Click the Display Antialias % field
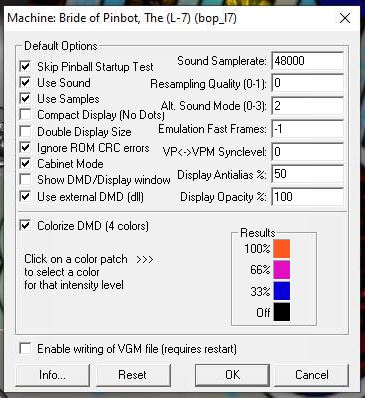The width and height of the screenshot is (365, 398). point(308,174)
